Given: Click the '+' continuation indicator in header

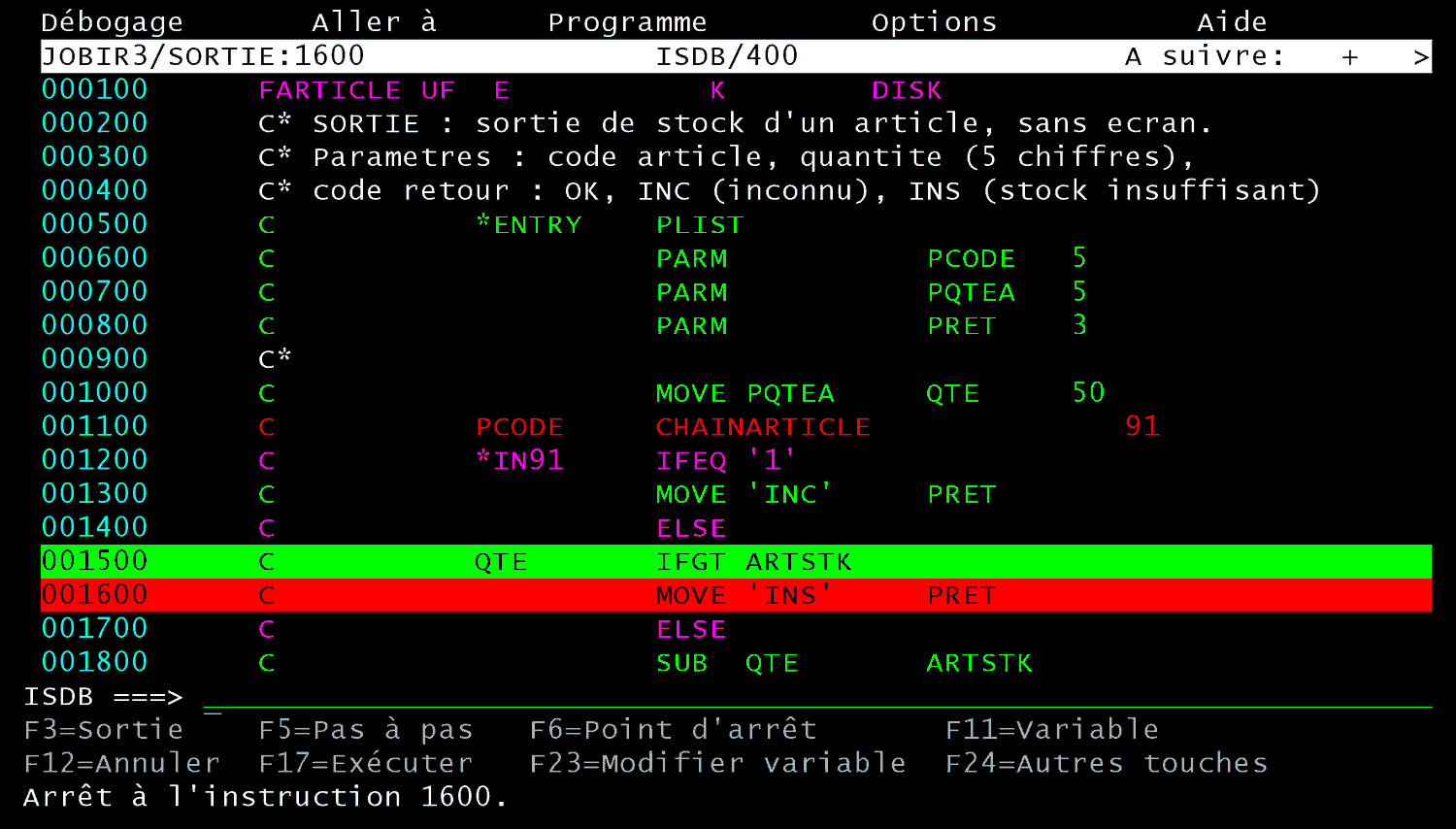Looking at the screenshot, I should (x=1350, y=57).
